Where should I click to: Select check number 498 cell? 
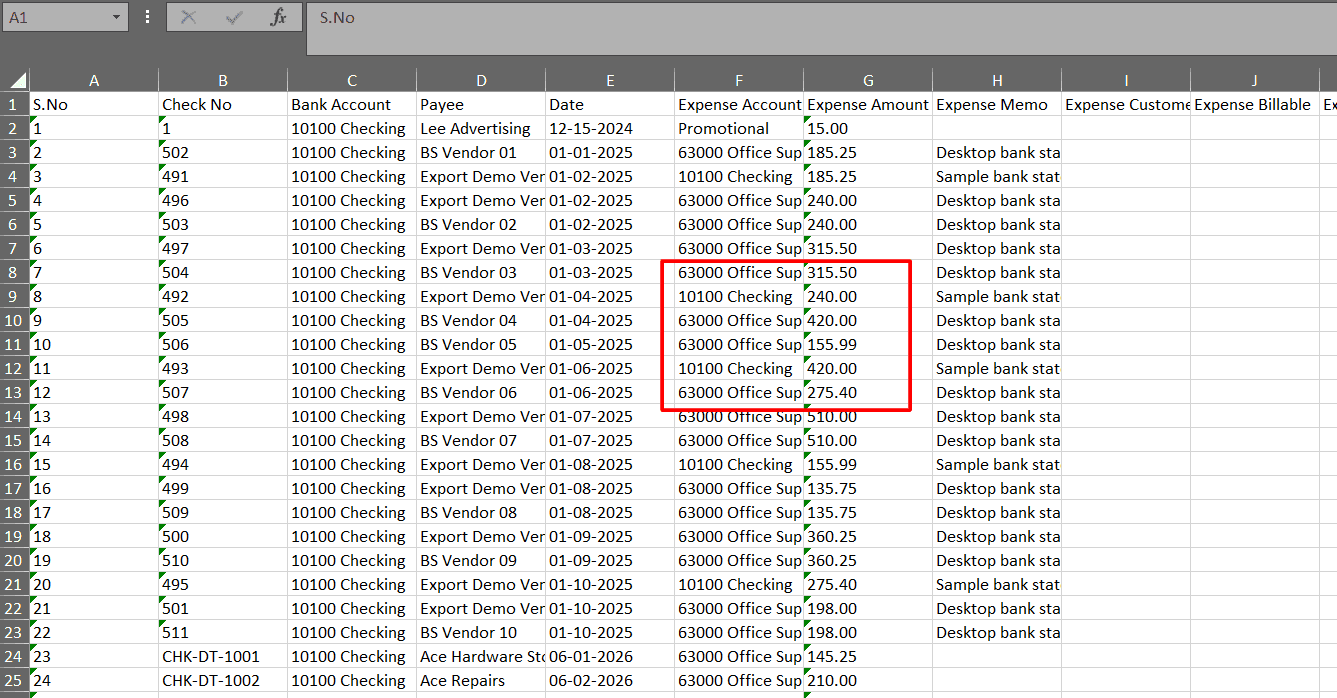click(x=223, y=417)
